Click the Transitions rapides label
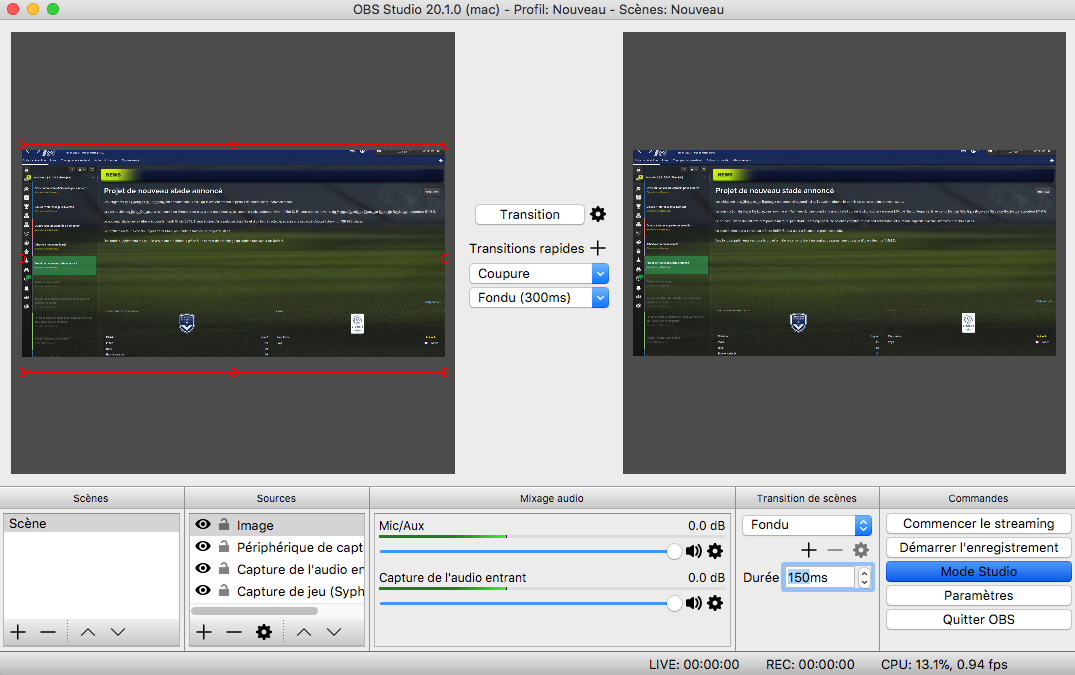 coord(527,248)
